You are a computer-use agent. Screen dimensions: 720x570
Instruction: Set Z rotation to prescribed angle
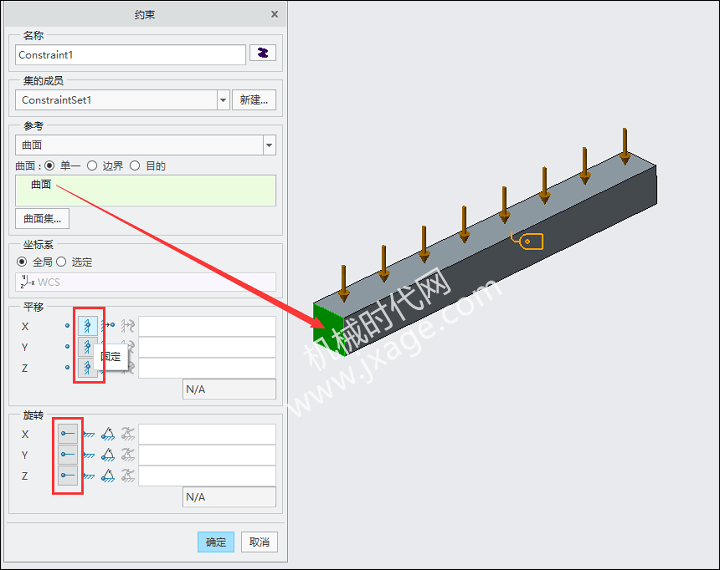pos(108,475)
